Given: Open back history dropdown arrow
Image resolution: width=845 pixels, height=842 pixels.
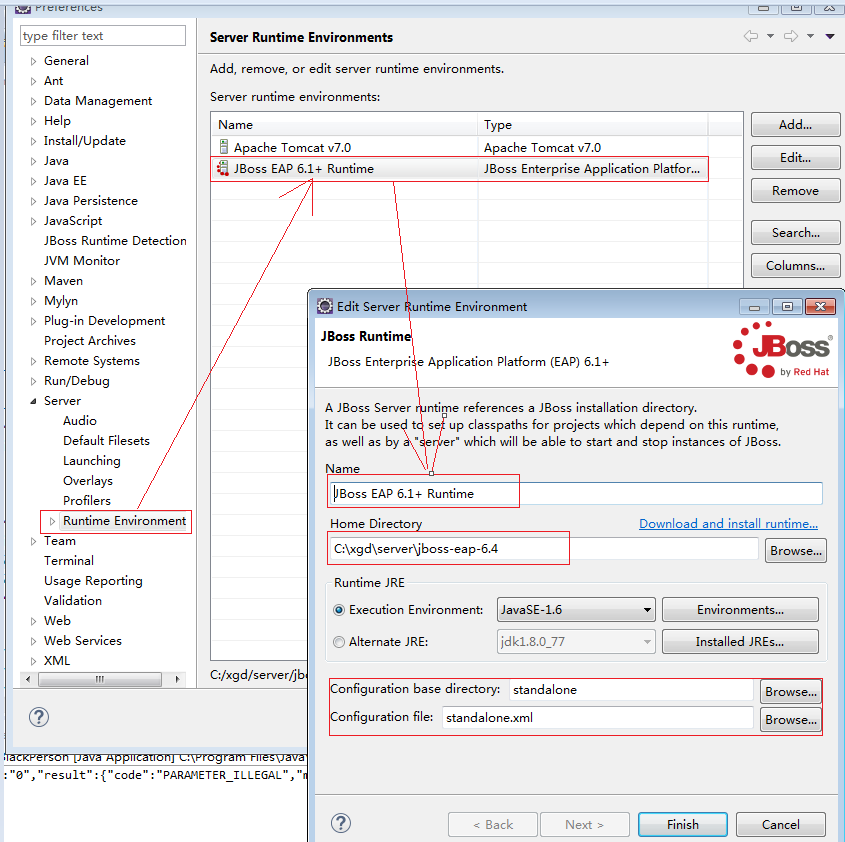Looking at the screenshot, I should (770, 36).
